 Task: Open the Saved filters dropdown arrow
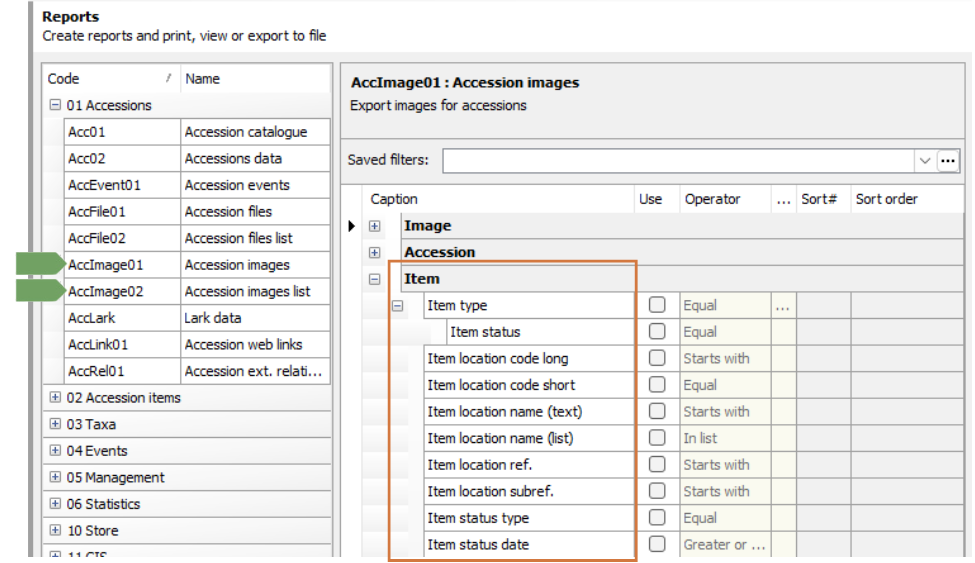coord(925,161)
